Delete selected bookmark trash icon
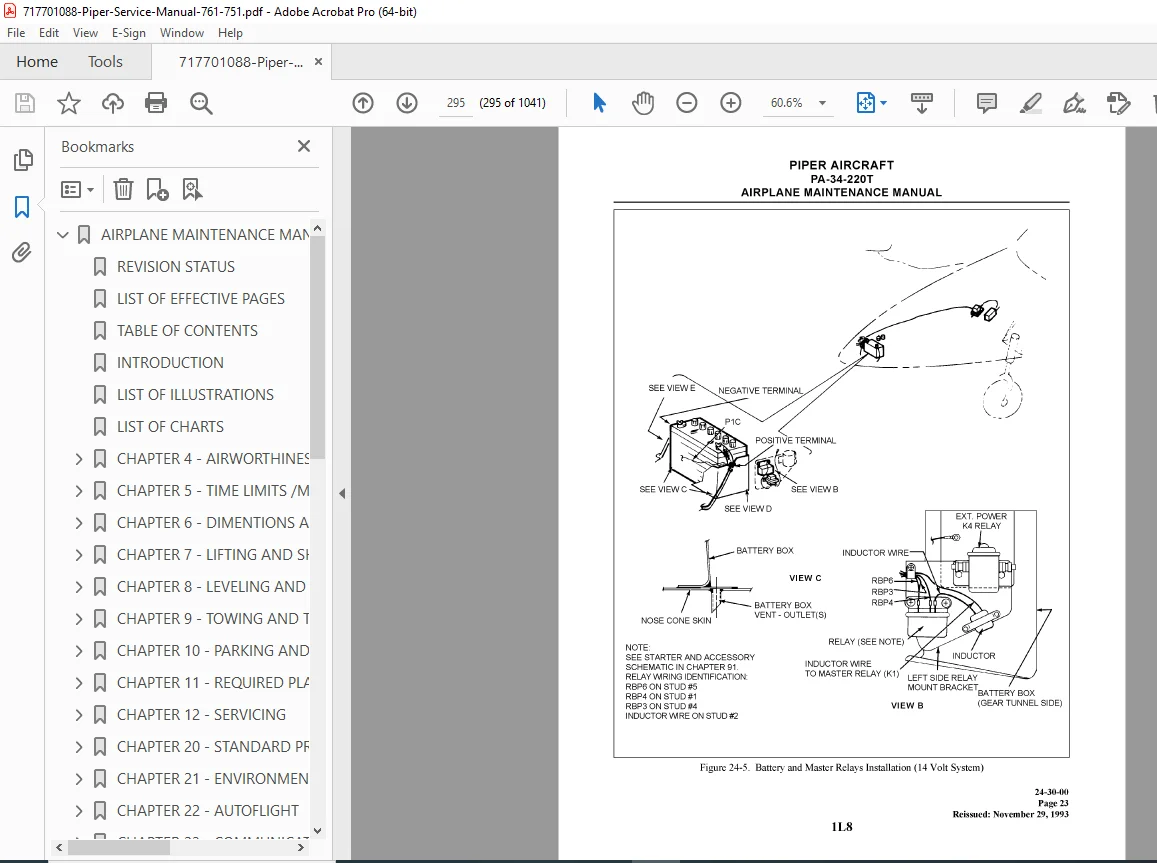This screenshot has height=863, width=1157. coord(123,190)
